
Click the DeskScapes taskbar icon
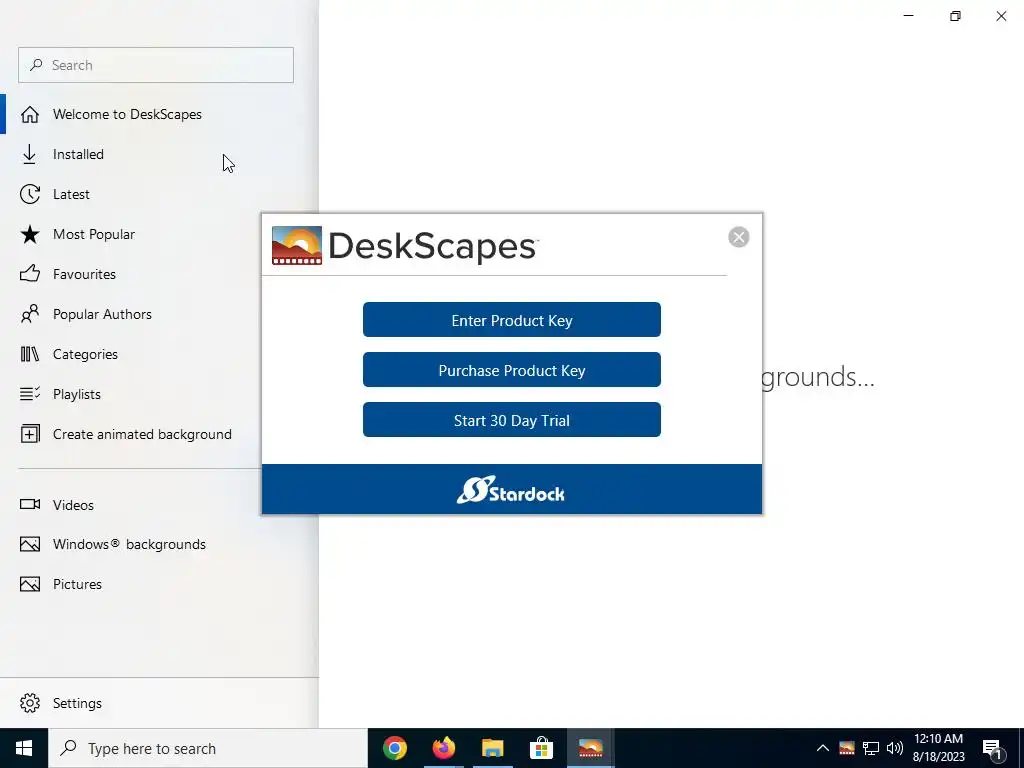click(590, 748)
